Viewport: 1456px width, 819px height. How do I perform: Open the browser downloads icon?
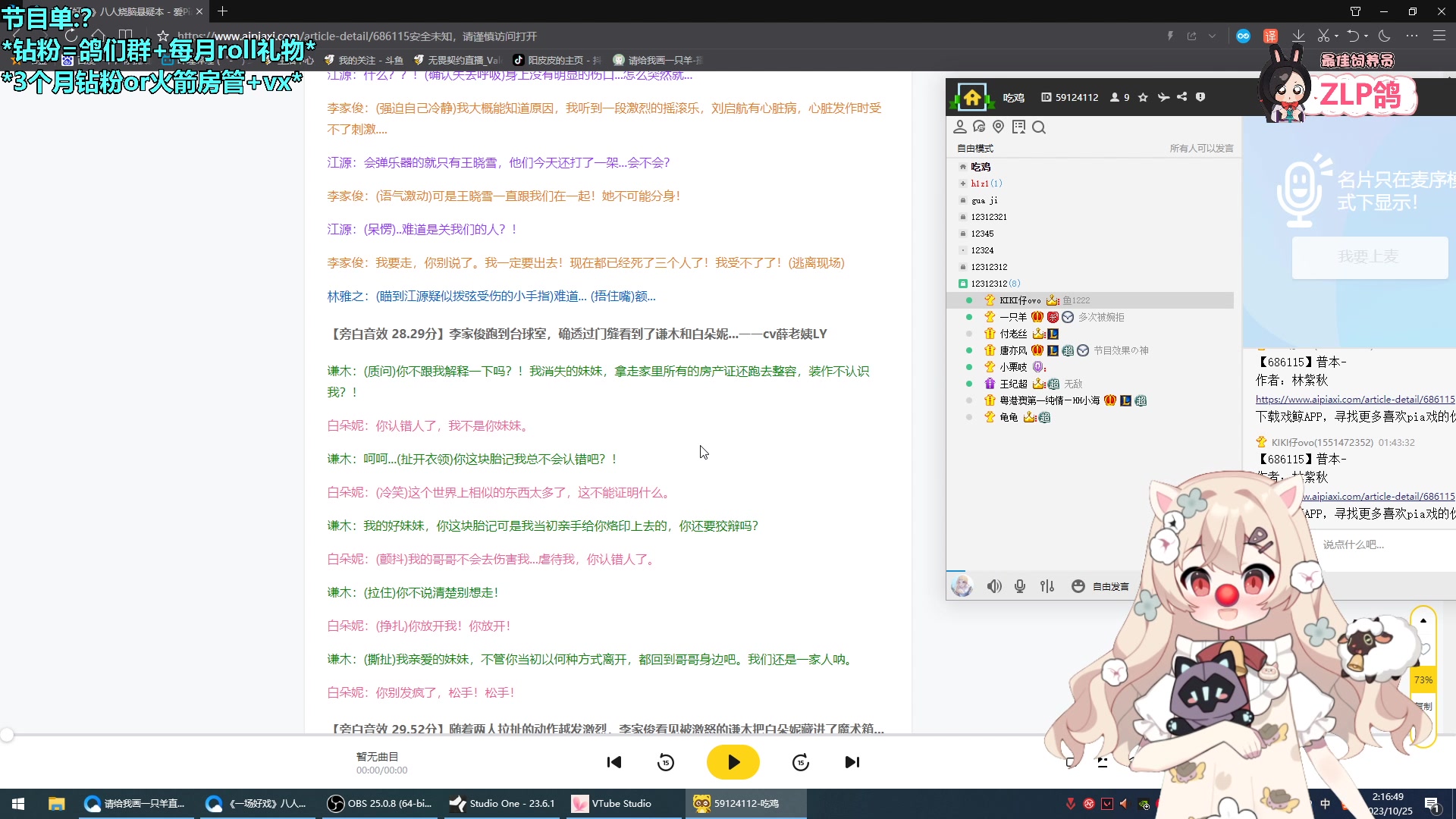click(1298, 36)
